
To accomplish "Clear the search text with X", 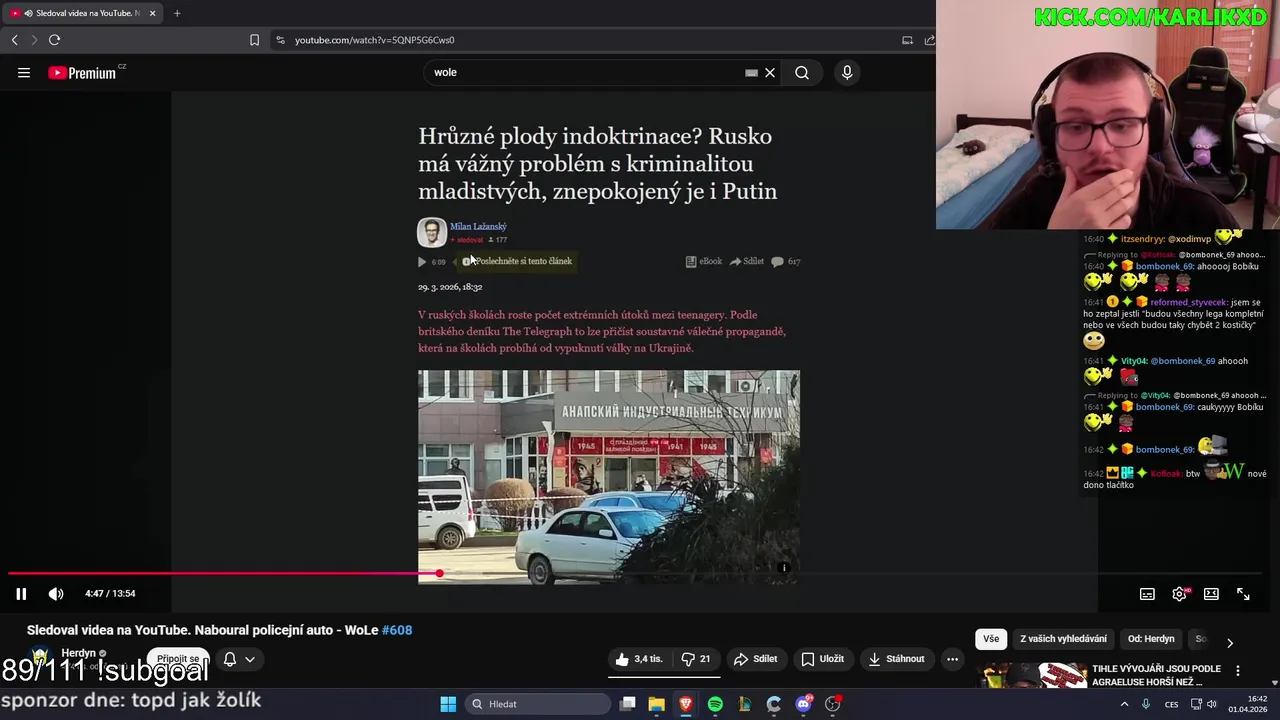I will coord(770,72).
